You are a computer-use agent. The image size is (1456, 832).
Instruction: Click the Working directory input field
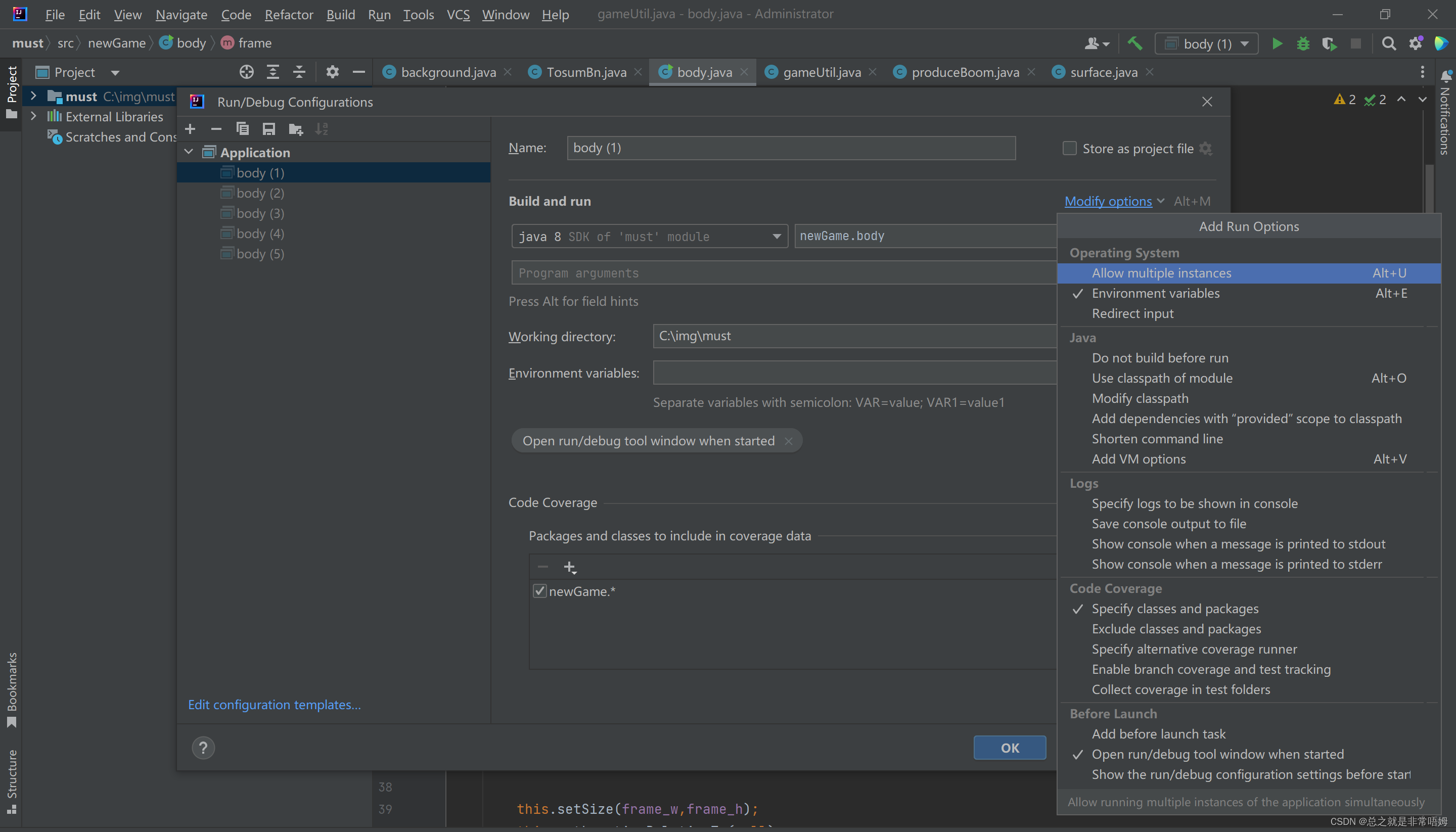(x=855, y=335)
